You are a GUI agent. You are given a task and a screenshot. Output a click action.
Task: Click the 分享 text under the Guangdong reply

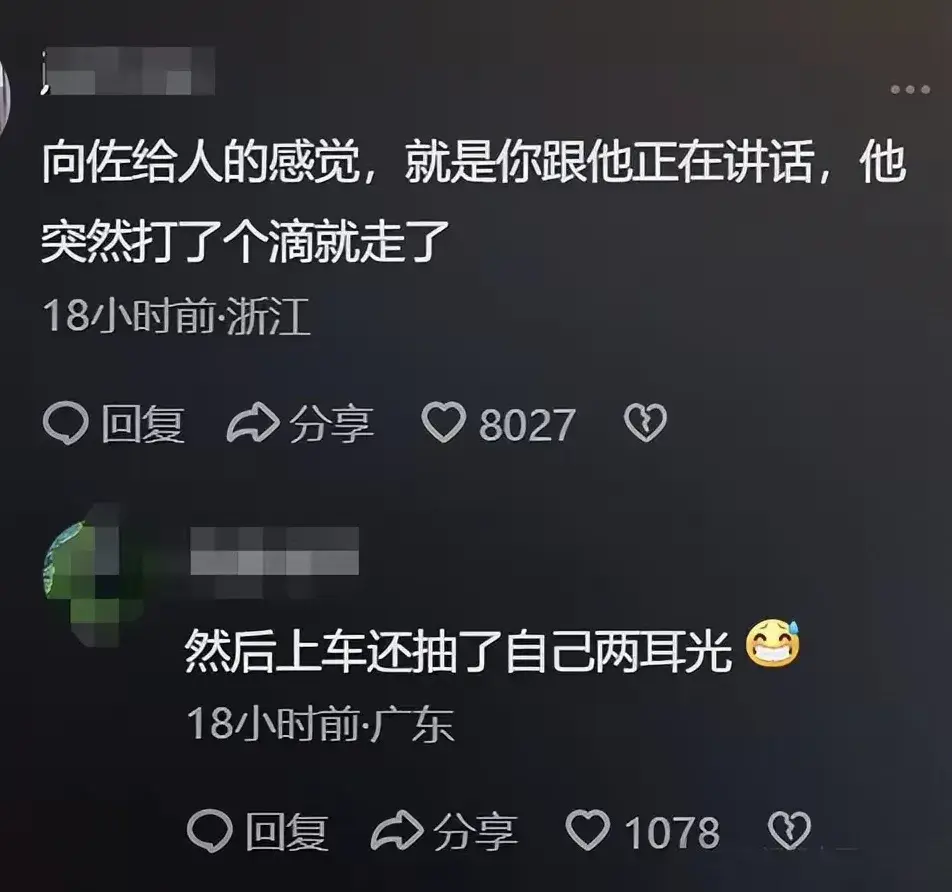pos(475,832)
